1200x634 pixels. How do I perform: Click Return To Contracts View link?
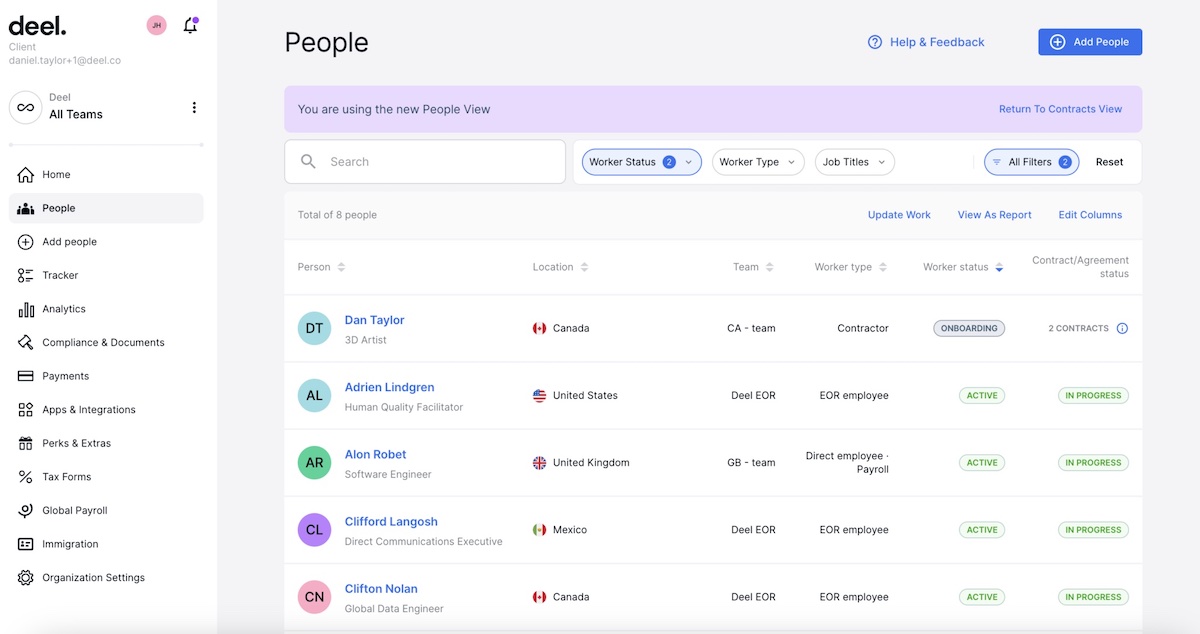pos(1060,109)
